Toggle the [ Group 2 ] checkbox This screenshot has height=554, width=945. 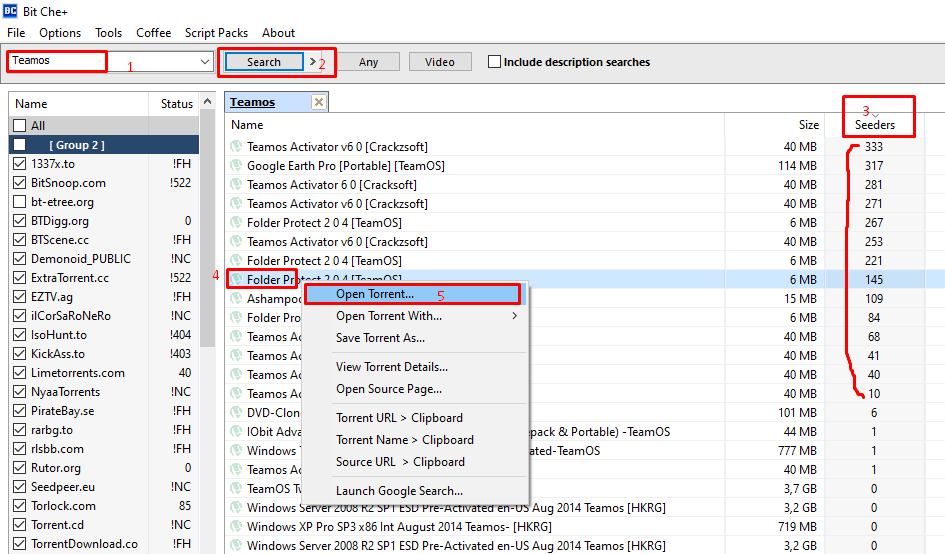(x=19, y=145)
